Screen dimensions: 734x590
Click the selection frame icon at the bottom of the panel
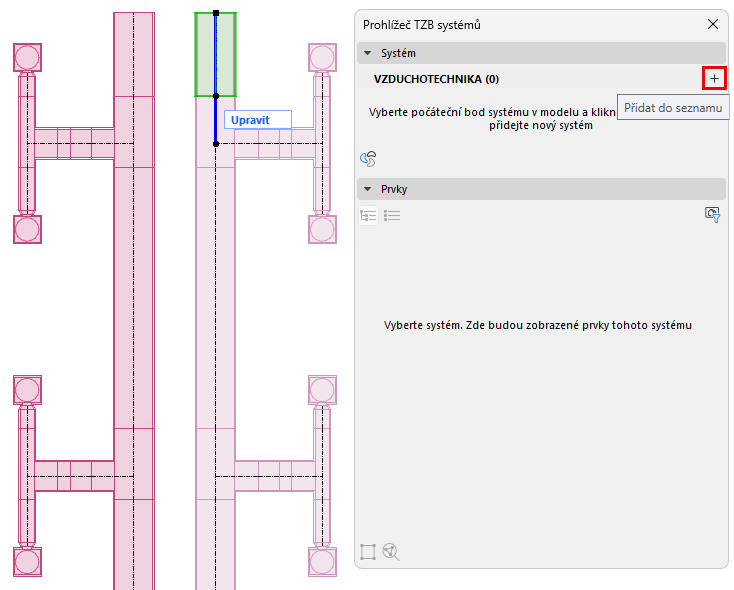point(368,552)
